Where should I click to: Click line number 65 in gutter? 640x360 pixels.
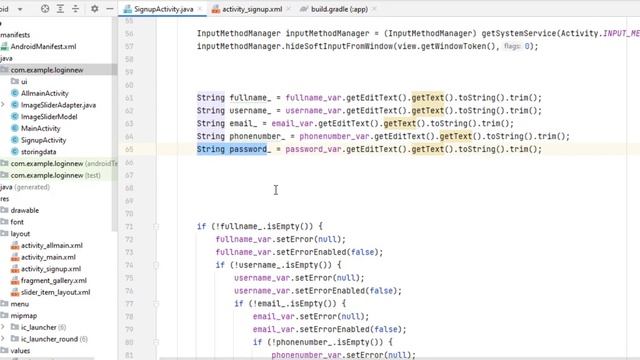(x=129, y=149)
